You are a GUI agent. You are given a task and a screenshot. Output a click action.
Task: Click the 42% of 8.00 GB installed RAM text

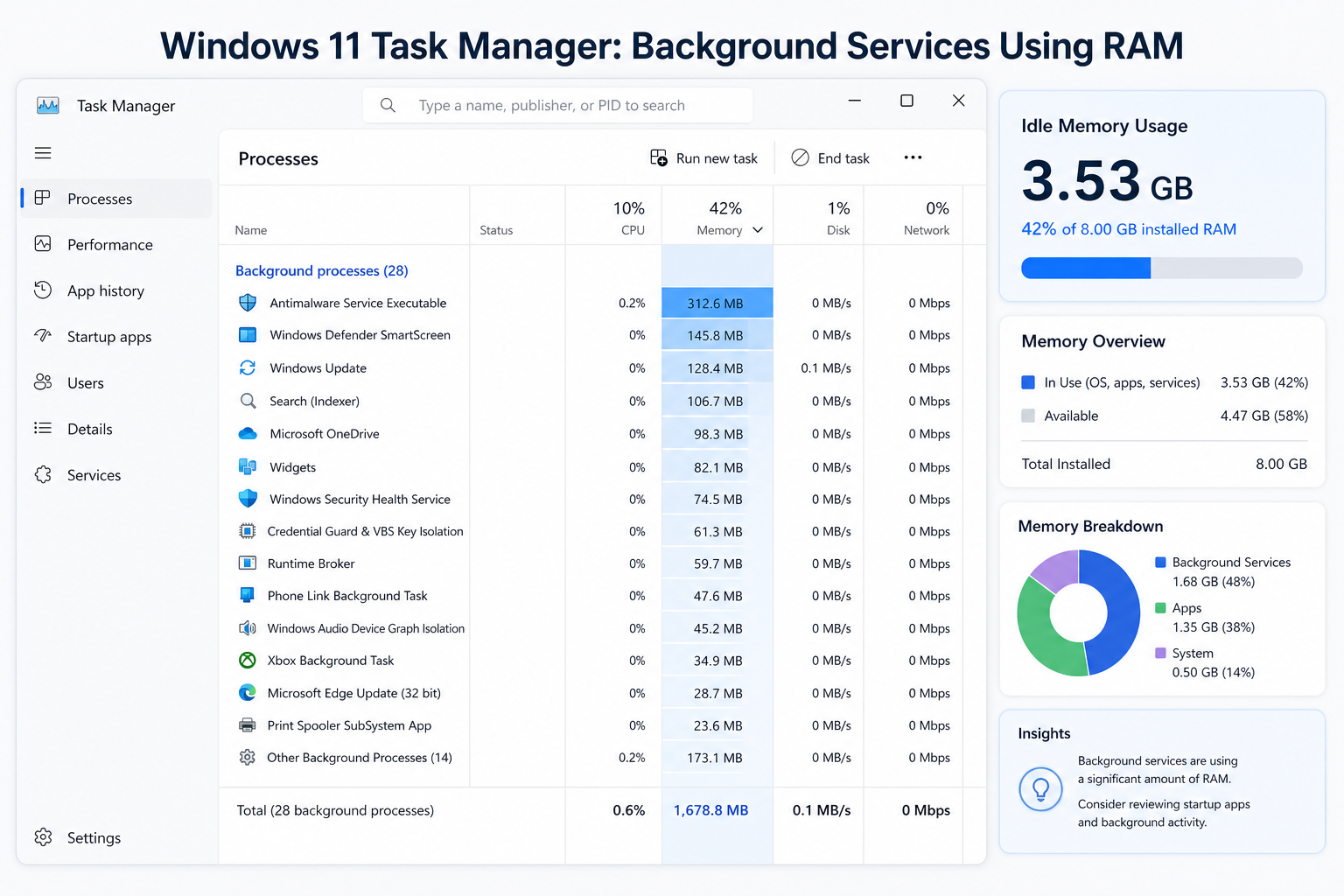coord(1129,229)
